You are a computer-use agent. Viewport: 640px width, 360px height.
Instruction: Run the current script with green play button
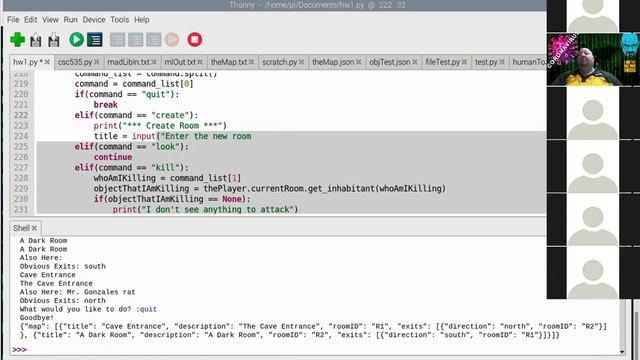coord(76,40)
